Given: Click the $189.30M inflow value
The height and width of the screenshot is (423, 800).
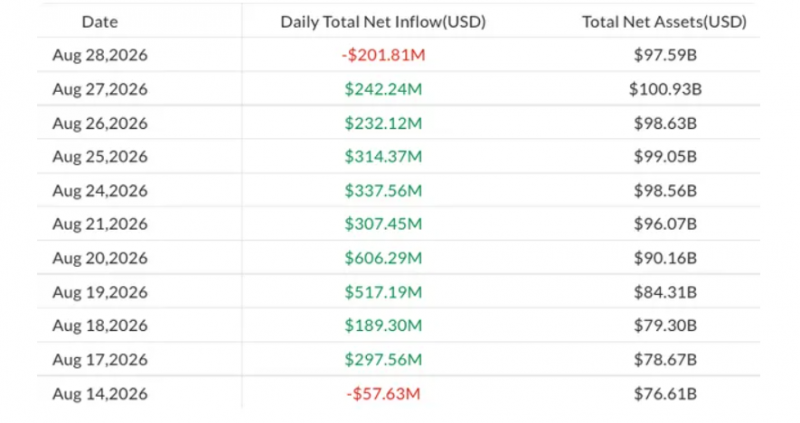Looking at the screenshot, I should point(383,326).
